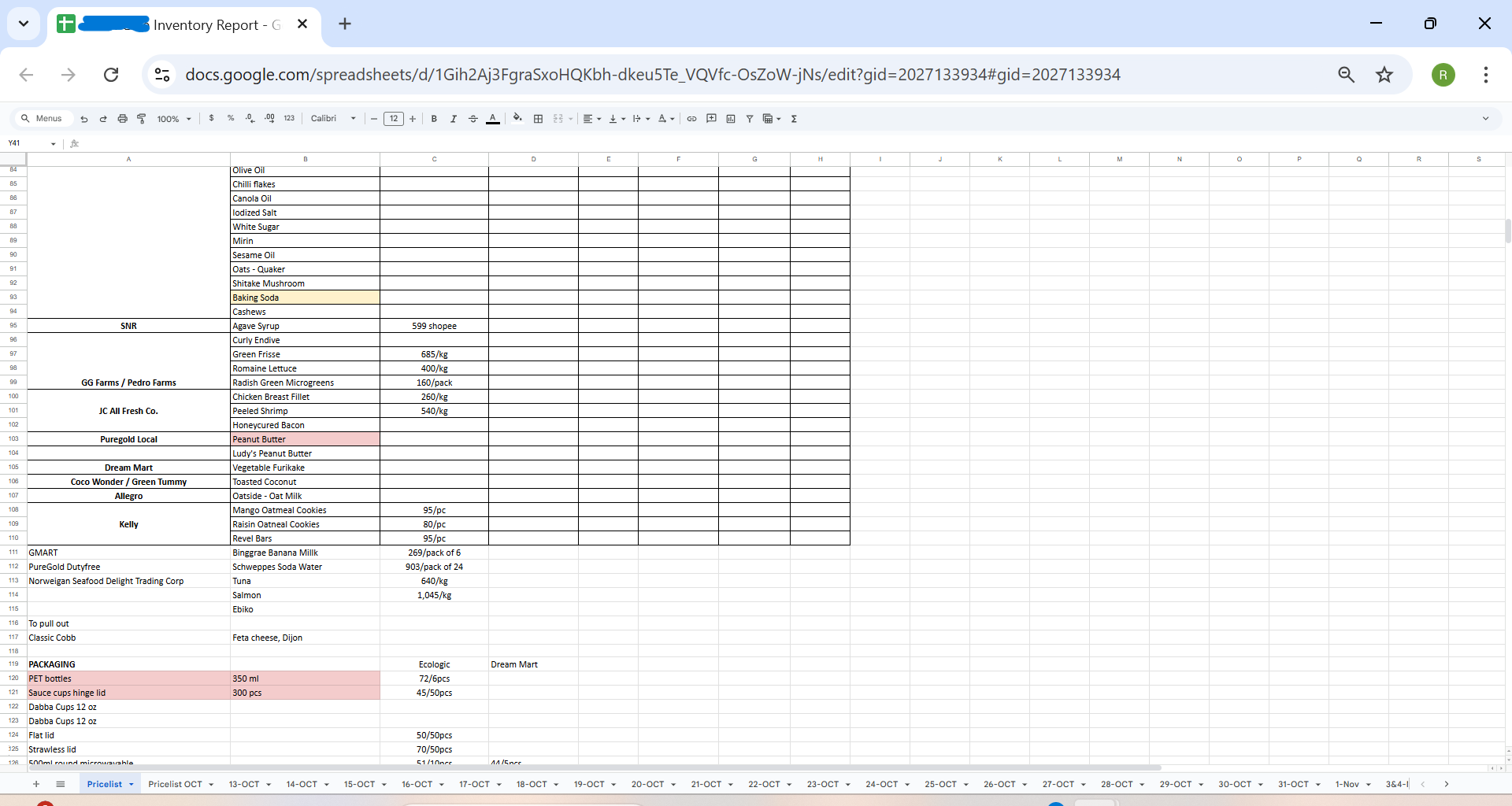Apply italic formatting

tap(454, 118)
